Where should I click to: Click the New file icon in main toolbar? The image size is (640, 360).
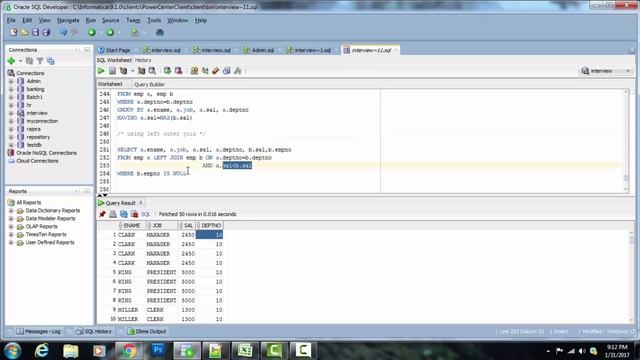(x=13, y=32)
